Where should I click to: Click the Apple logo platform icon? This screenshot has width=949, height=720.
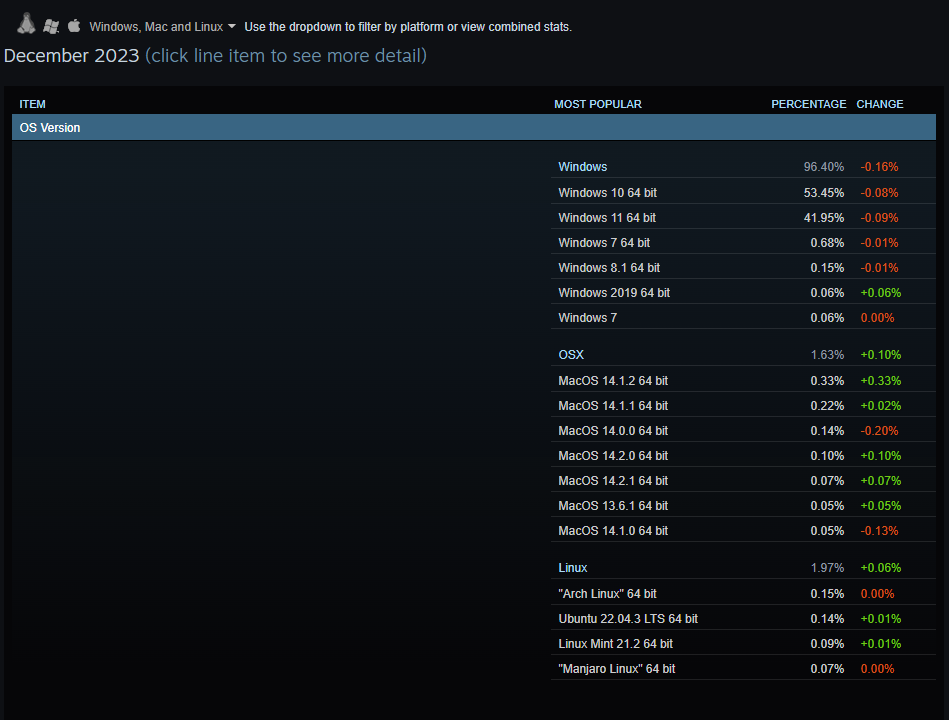[x=74, y=25]
